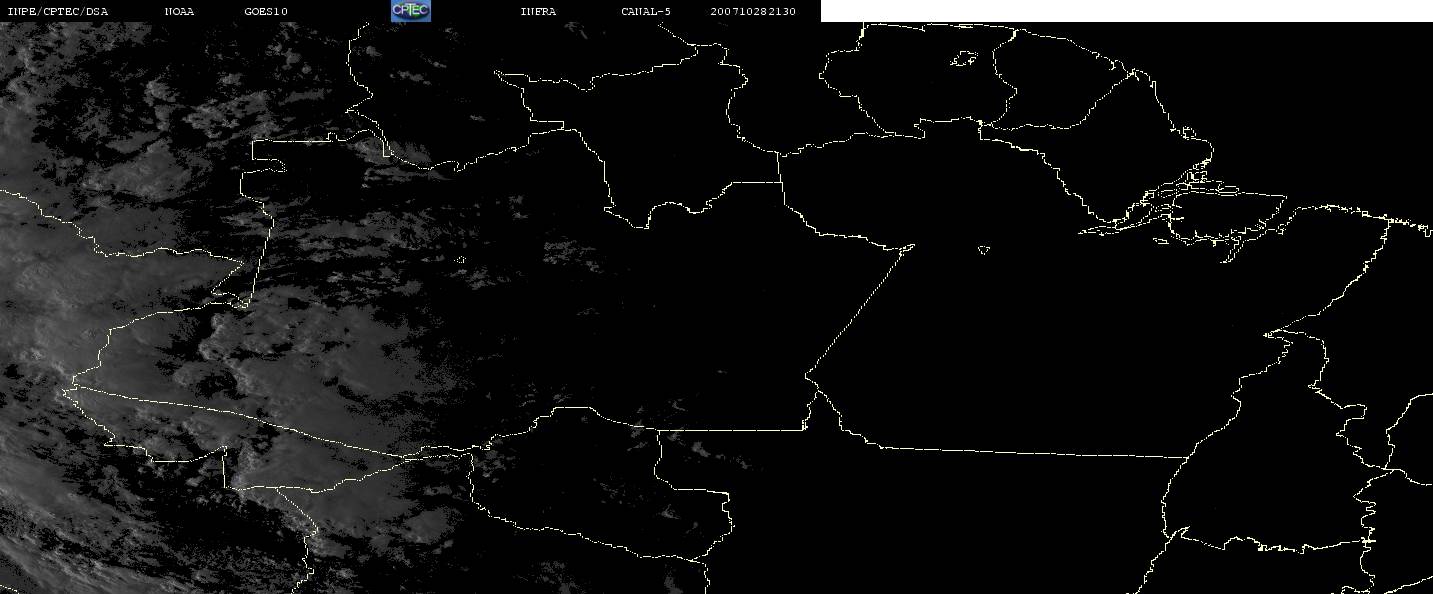
Task: Click the CPTEC logo in the header
Action: coord(411,11)
